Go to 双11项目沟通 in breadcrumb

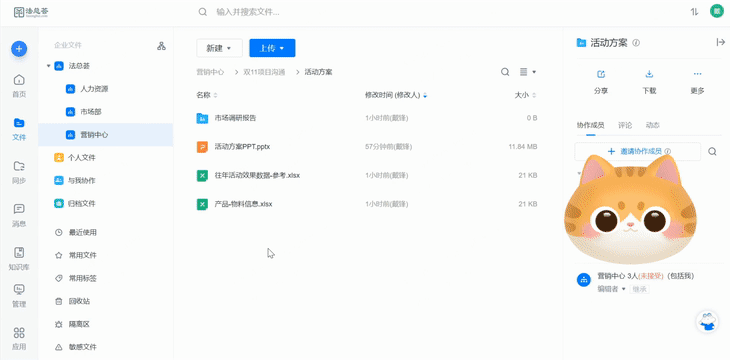264,72
